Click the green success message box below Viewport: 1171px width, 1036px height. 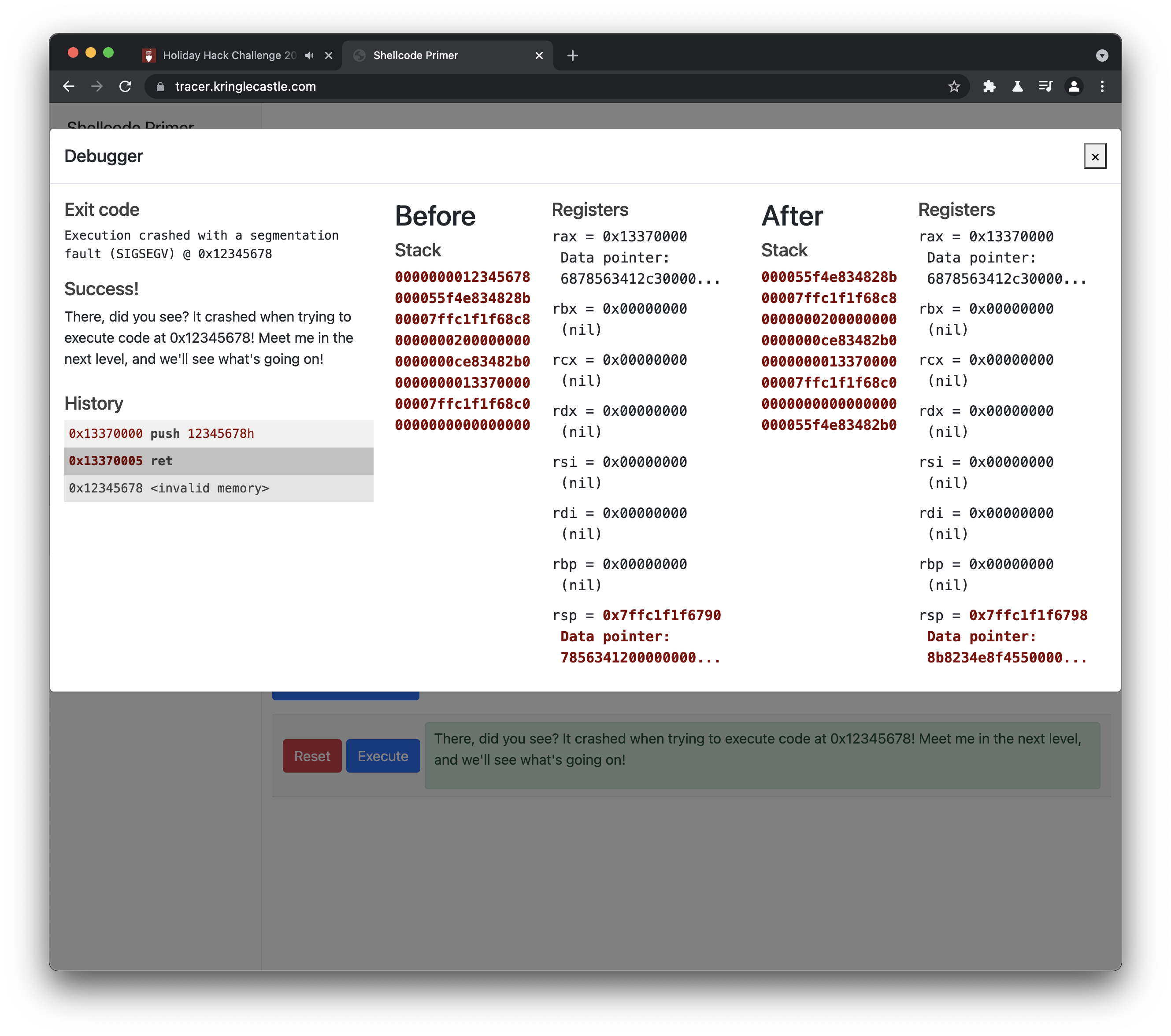click(x=762, y=755)
